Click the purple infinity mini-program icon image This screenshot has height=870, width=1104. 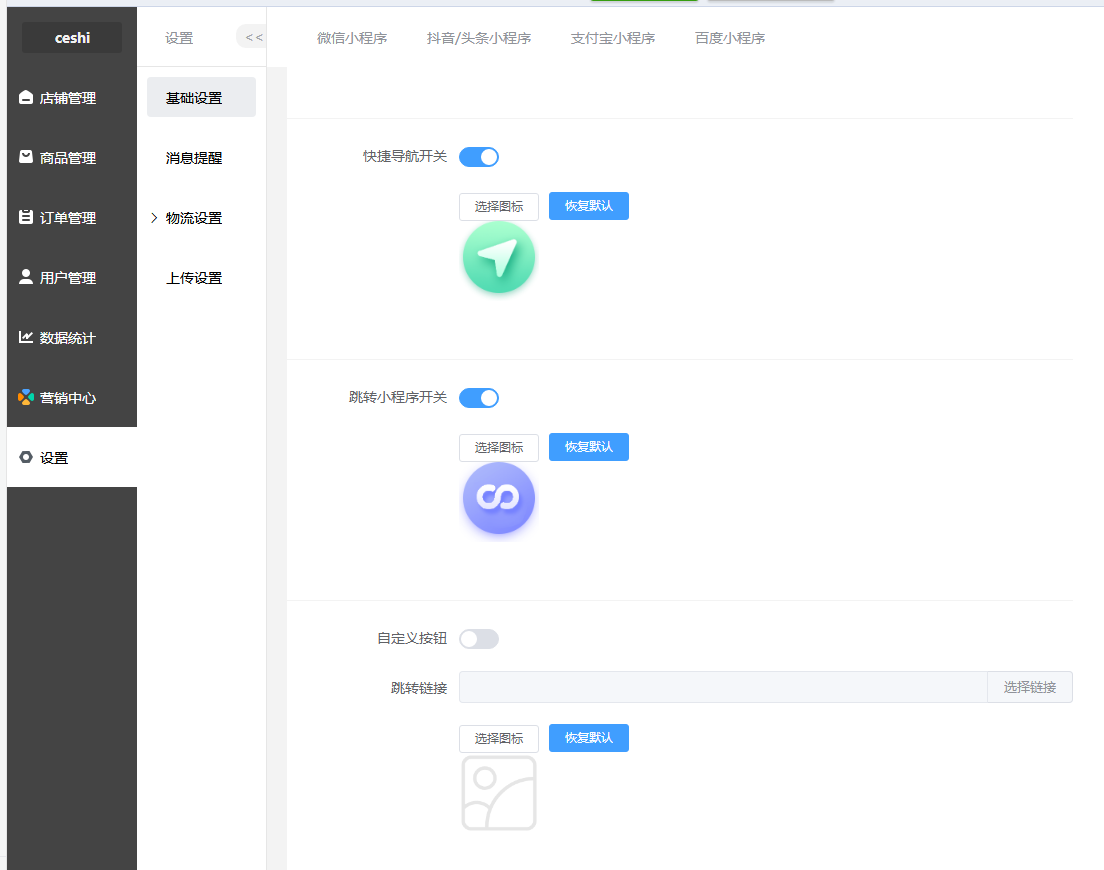(x=498, y=498)
